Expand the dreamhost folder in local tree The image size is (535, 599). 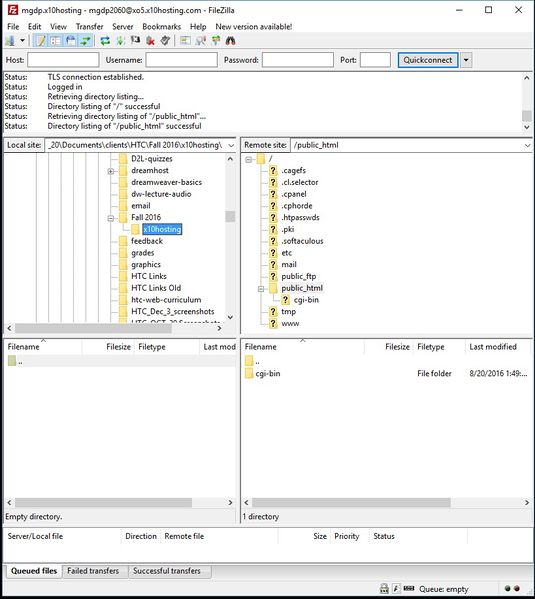(111, 171)
